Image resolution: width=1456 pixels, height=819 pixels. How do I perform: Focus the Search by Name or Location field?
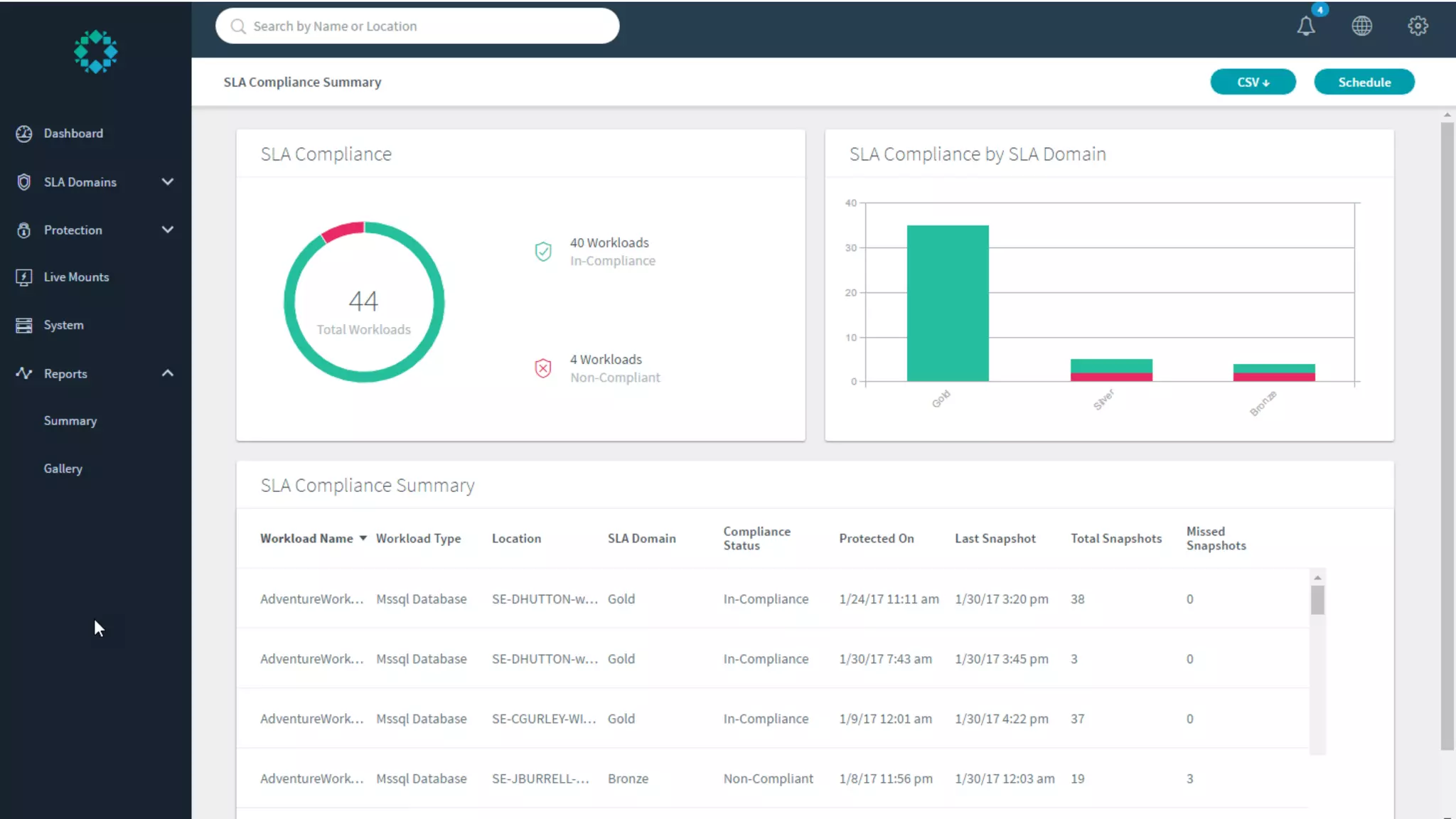coord(417,26)
